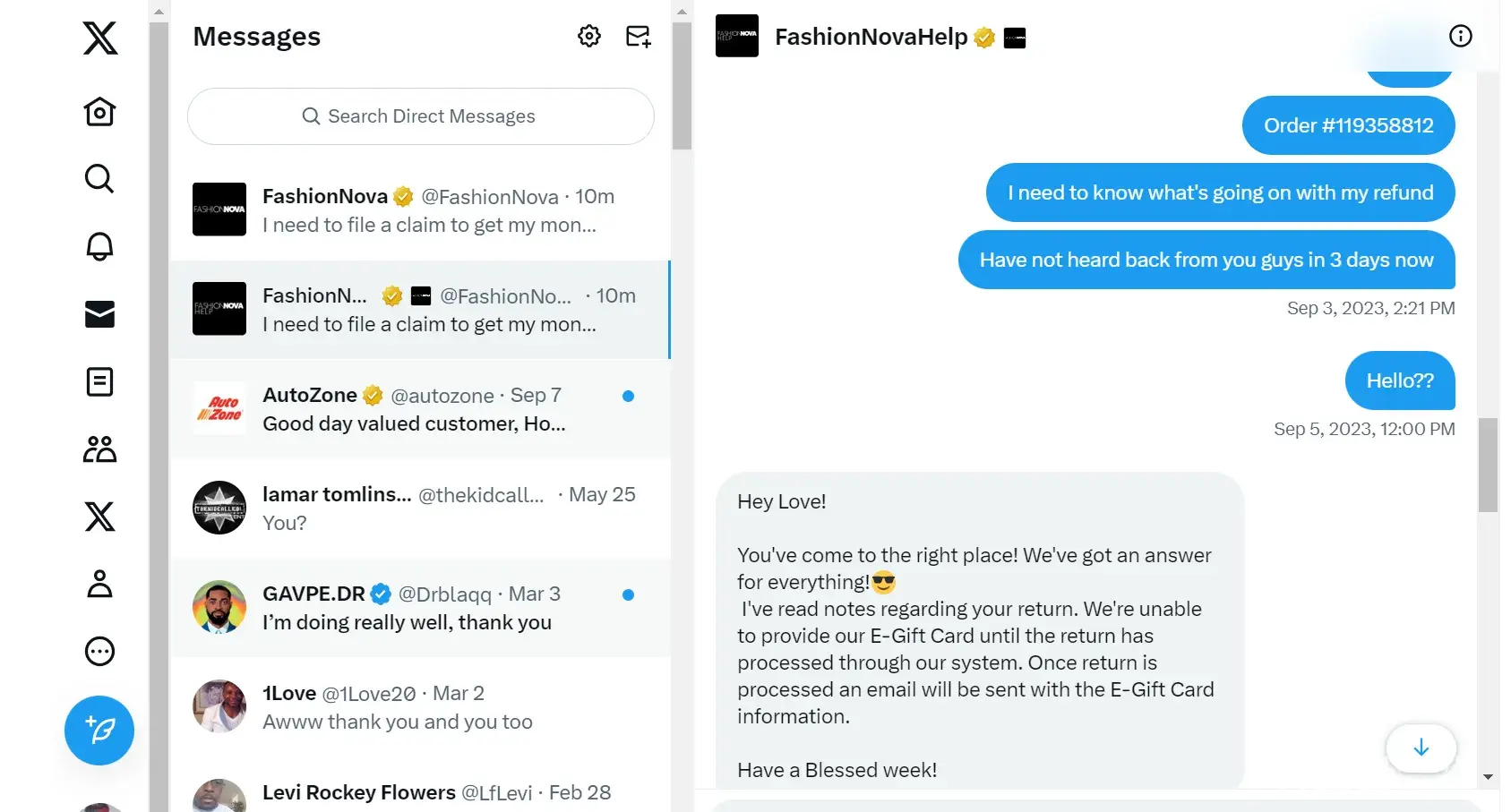The image size is (1511, 812).
Task: Click the conversation panel scrollbar thumb
Action: [1488, 464]
